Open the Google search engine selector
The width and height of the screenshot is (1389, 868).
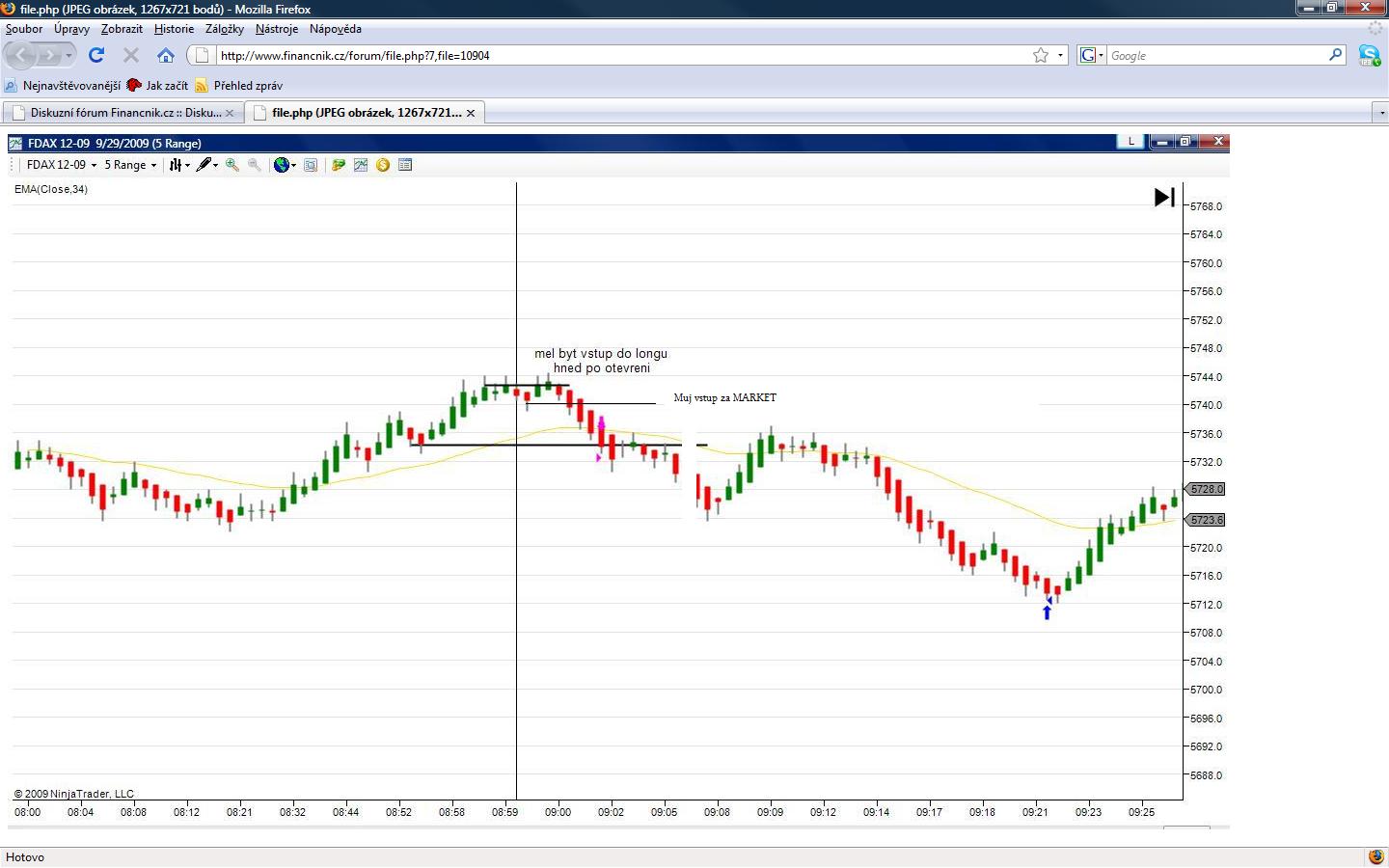coord(1091,55)
